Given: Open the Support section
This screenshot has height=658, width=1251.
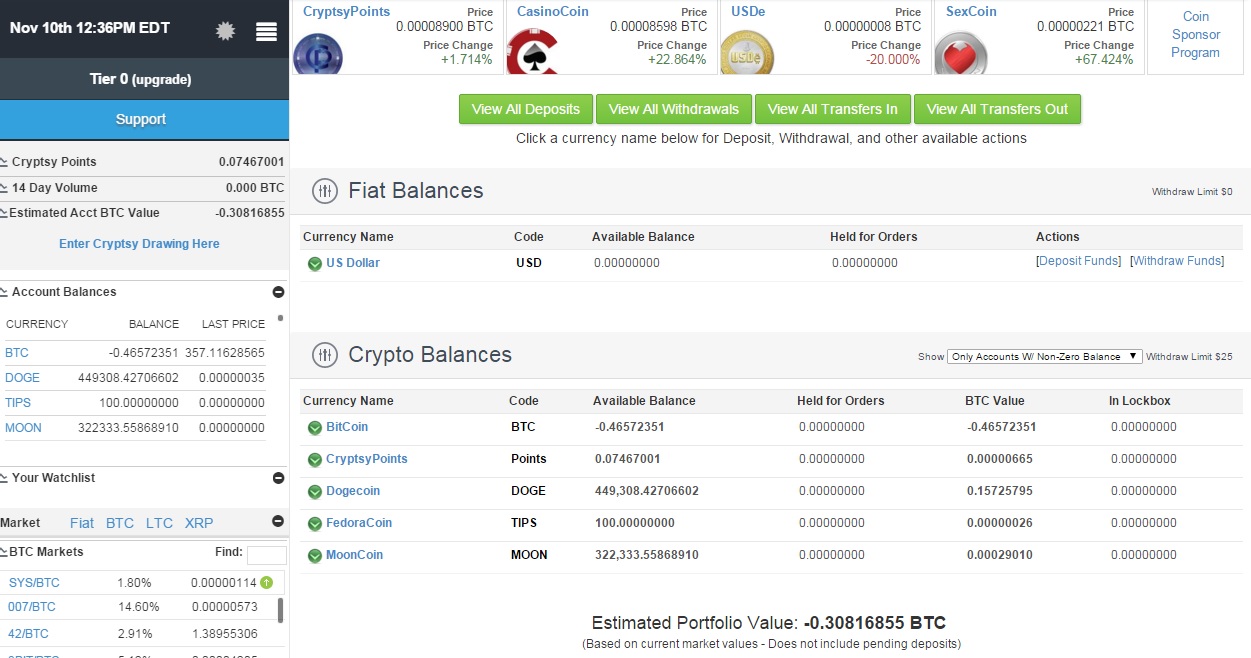Looking at the screenshot, I should 144,120.
